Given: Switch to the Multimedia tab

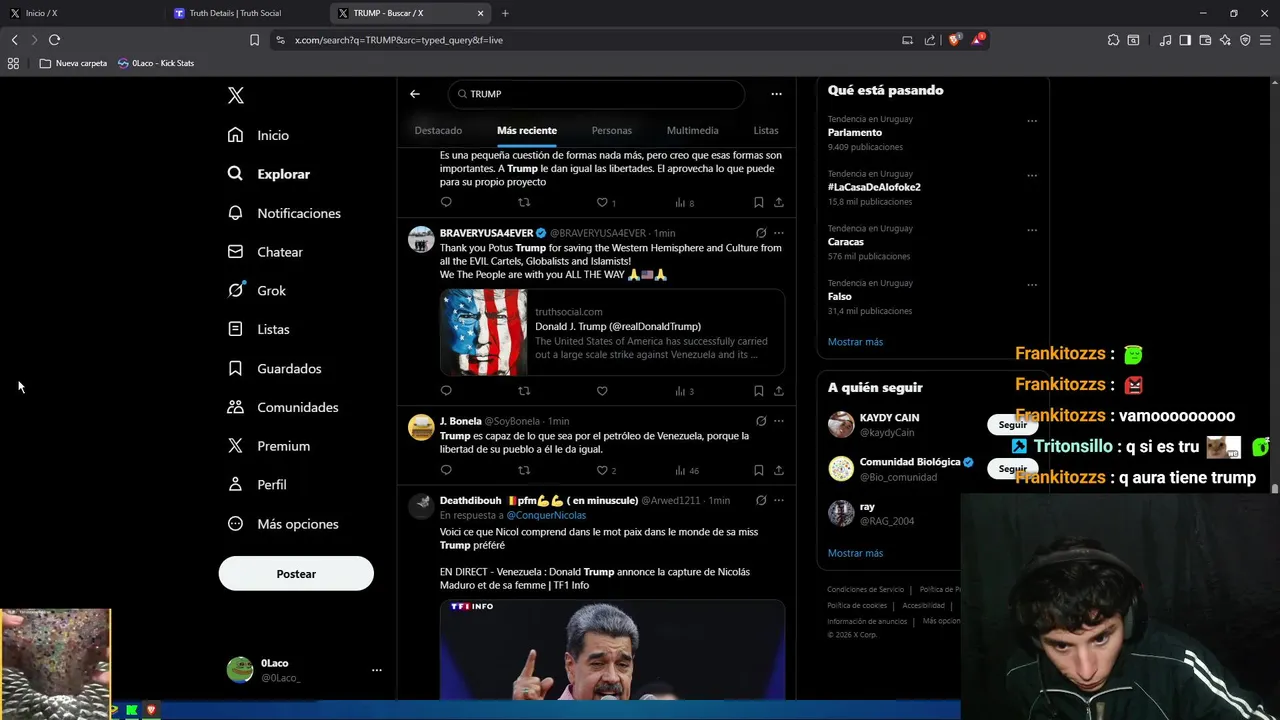Looking at the screenshot, I should [693, 130].
